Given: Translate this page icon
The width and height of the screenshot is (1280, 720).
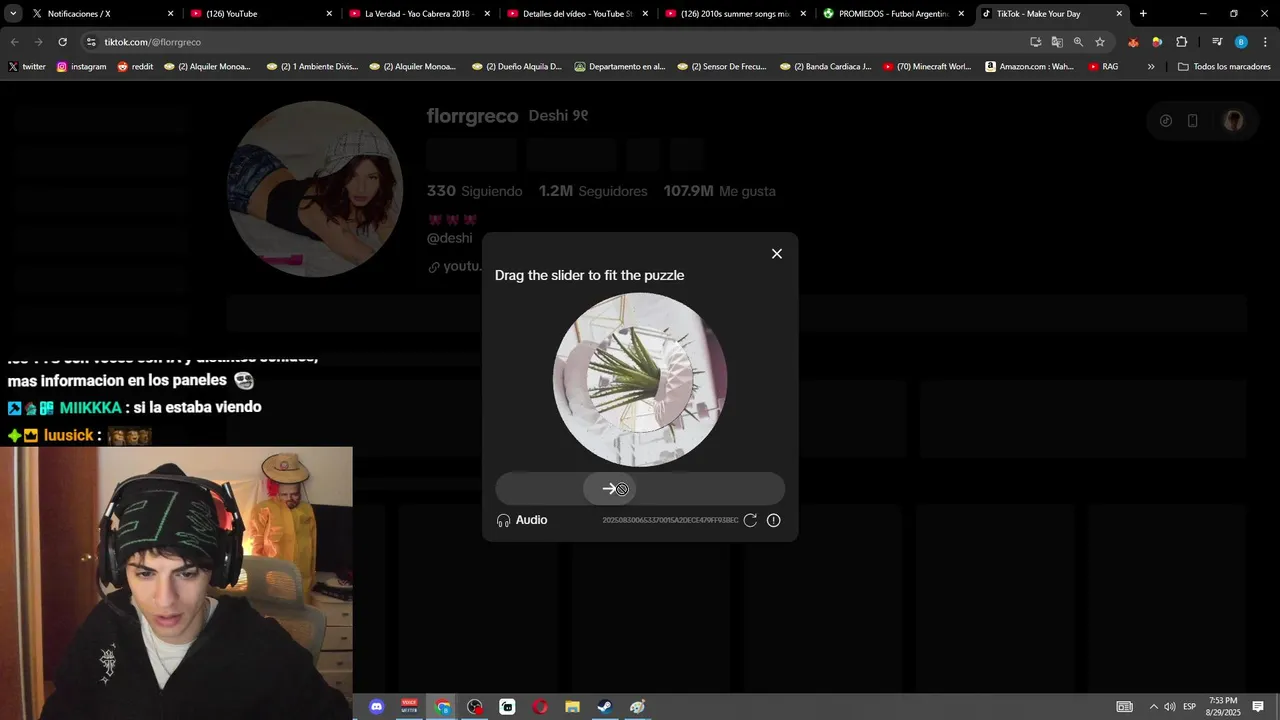Looking at the screenshot, I should coord(1057,42).
